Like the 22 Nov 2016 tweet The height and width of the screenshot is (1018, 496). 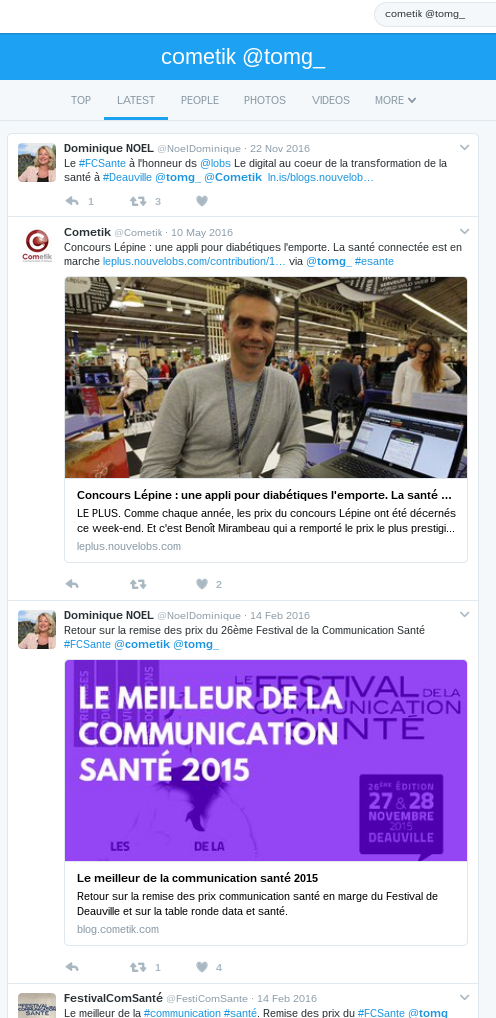click(202, 201)
